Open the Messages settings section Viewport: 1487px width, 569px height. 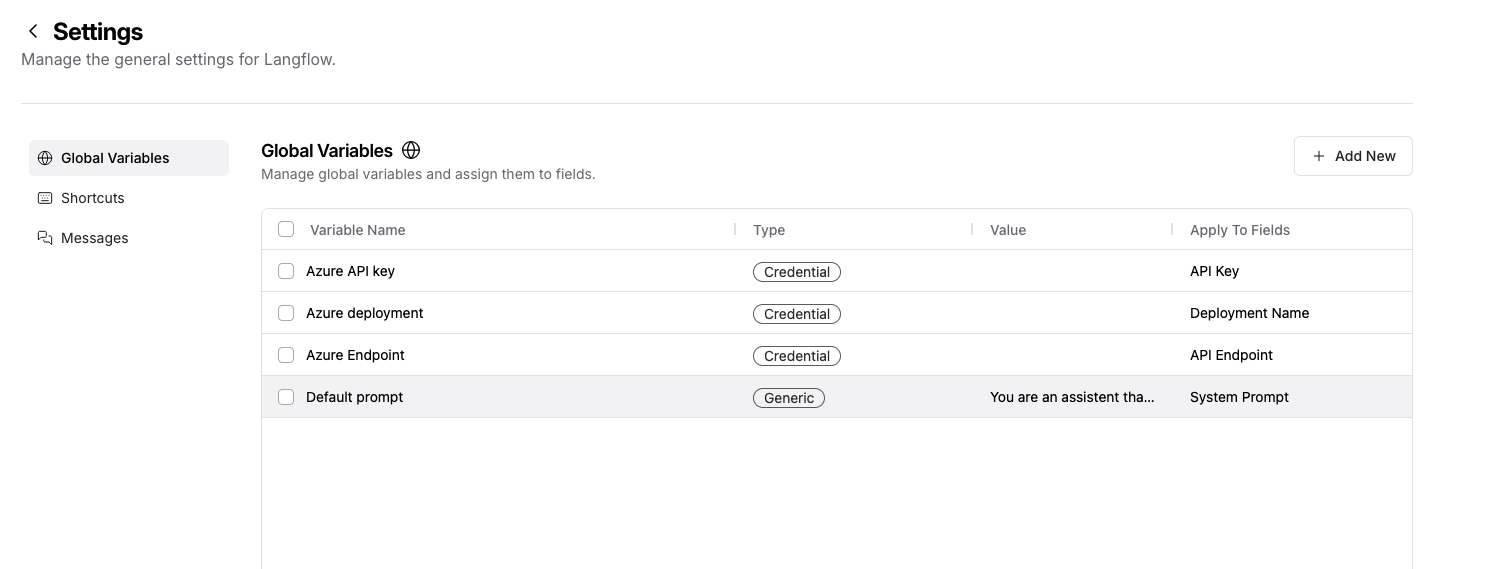95,238
